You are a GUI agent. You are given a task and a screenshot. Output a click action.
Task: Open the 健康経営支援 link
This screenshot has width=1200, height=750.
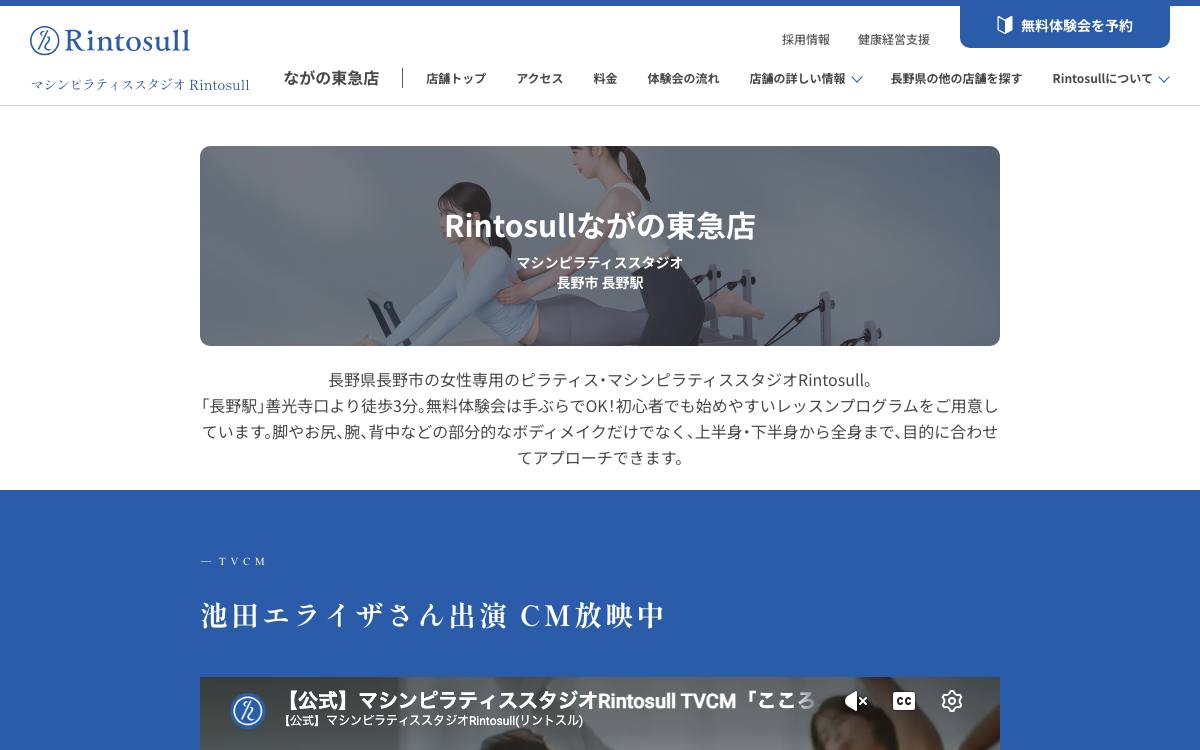[x=894, y=40]
